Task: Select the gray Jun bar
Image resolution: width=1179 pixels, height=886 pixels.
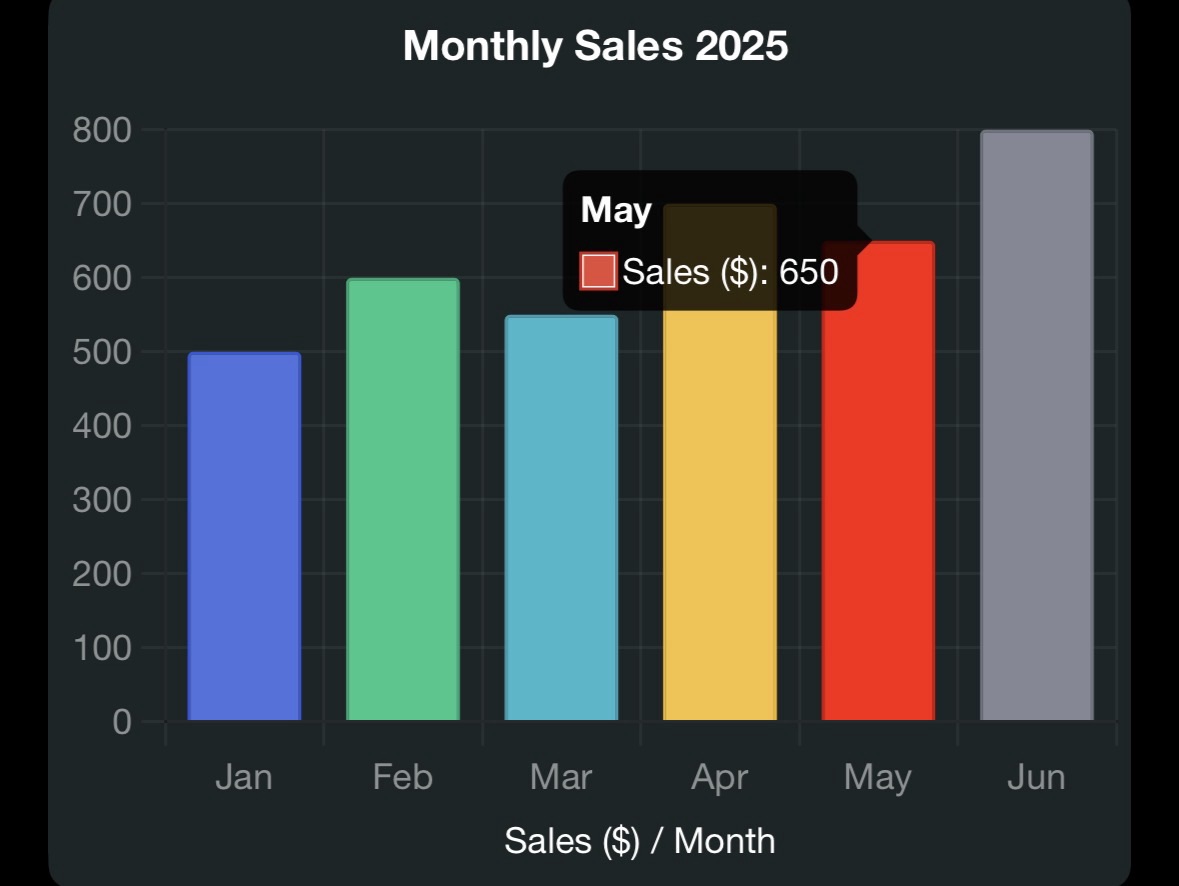Action: point(1036,425)
